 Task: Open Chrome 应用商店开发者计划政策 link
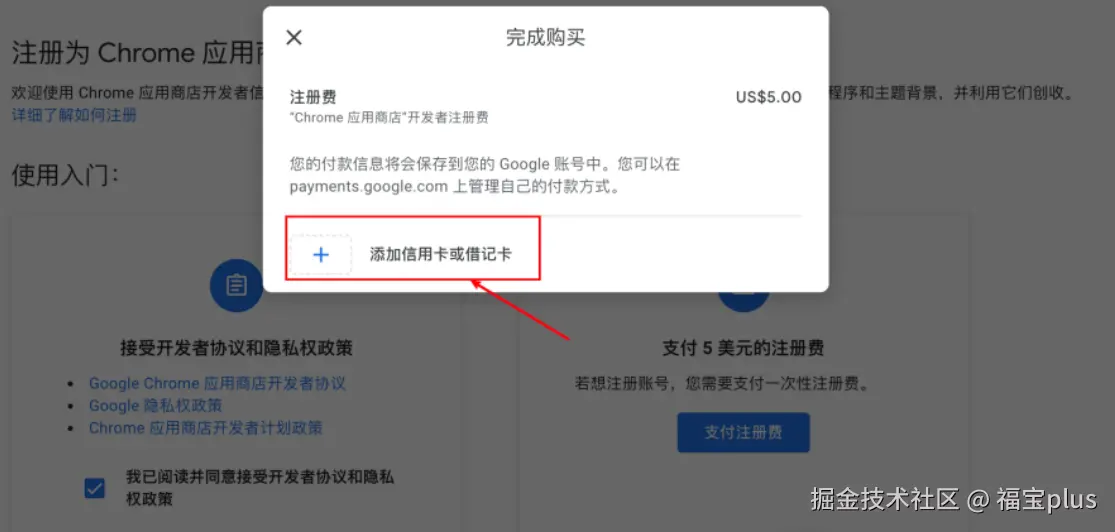coord(206,428)
